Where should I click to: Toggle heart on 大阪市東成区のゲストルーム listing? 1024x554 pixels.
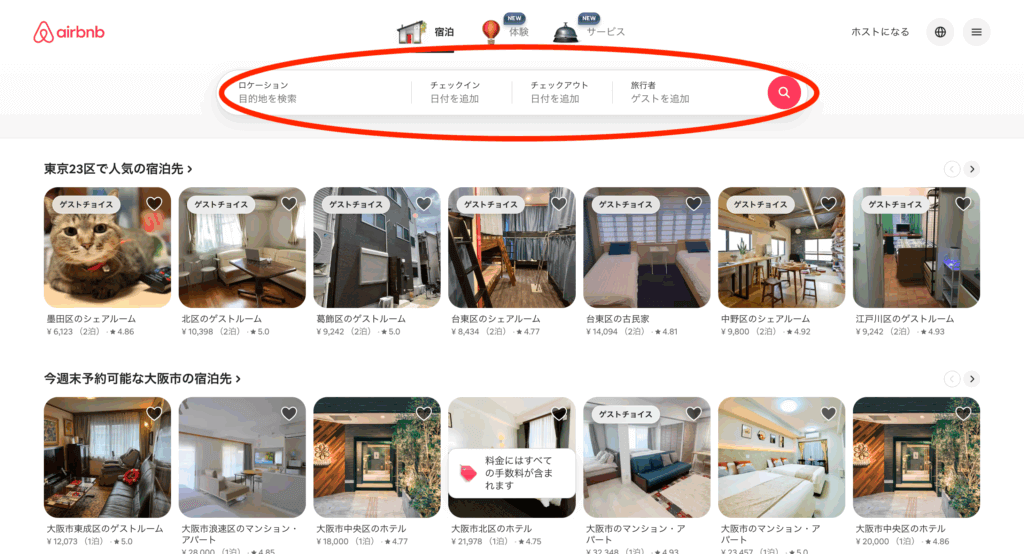pos(154,413)
